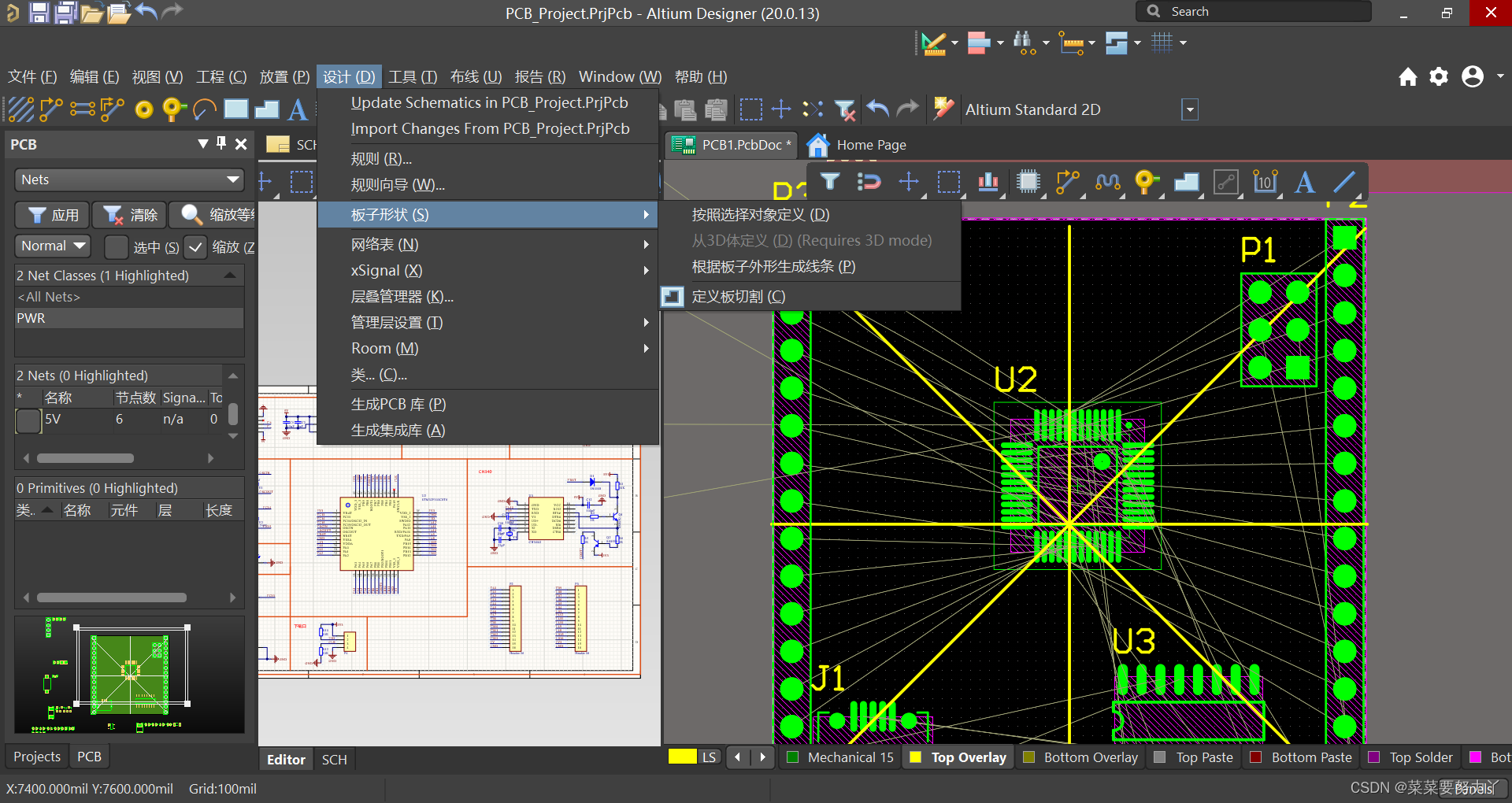Click the Save All icon
1512x803 pixels.
[65, 12]
